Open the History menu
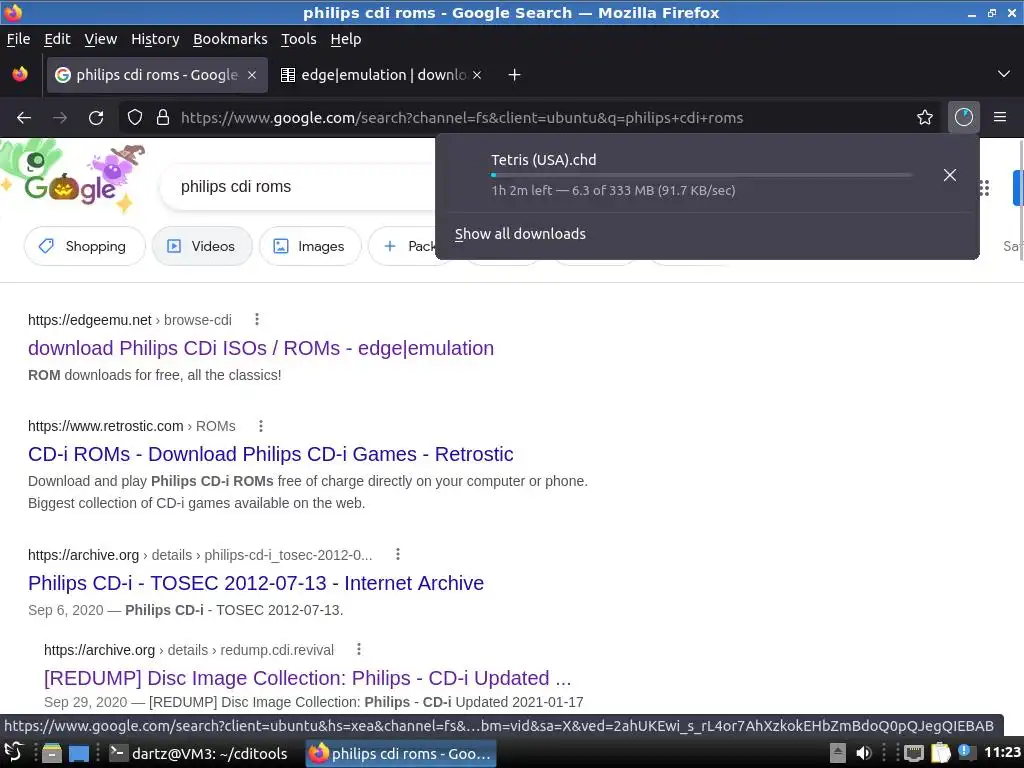The image size is (1024, 768). click(155, 39)
